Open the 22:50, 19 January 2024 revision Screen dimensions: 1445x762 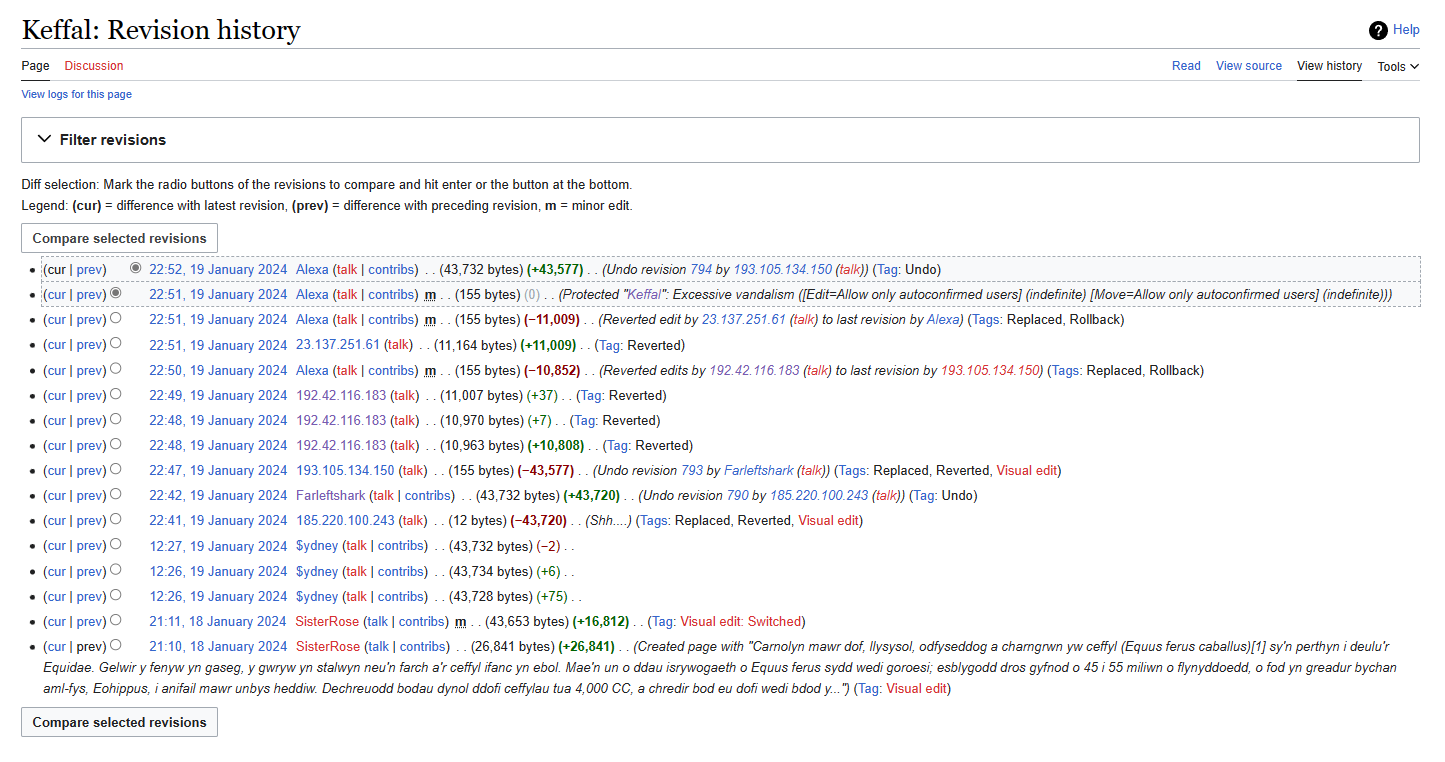pyautogui.click(x=218, y=371)
